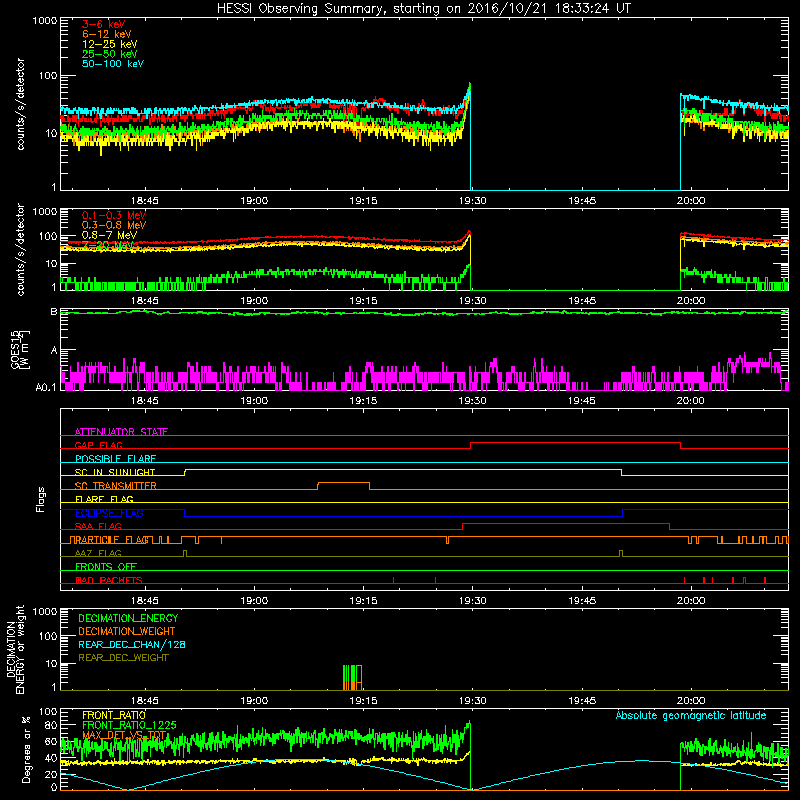Select the SC_TRANSMITTER flag label

[x=116, y=486]
